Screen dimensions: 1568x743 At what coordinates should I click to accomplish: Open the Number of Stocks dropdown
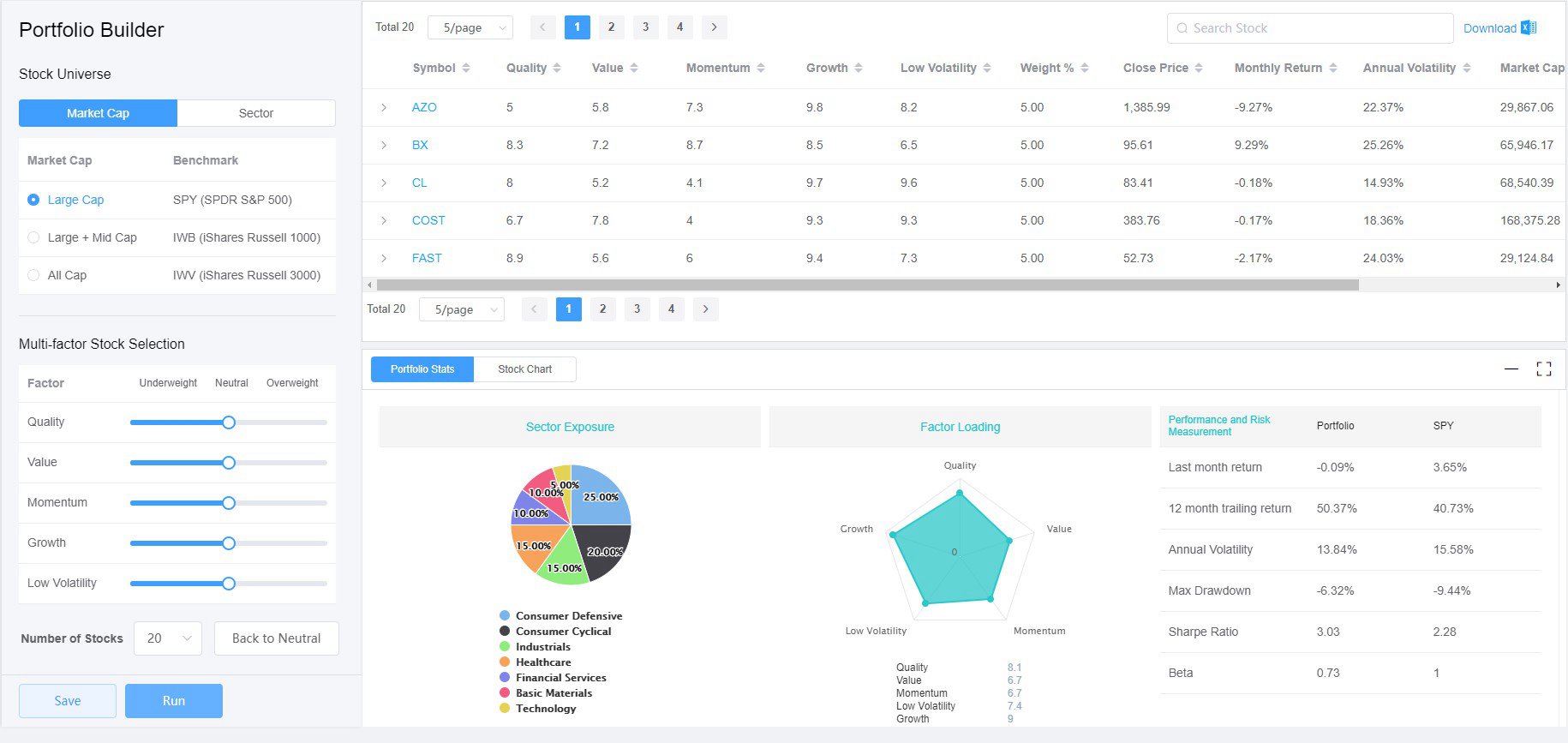(168, 638)
